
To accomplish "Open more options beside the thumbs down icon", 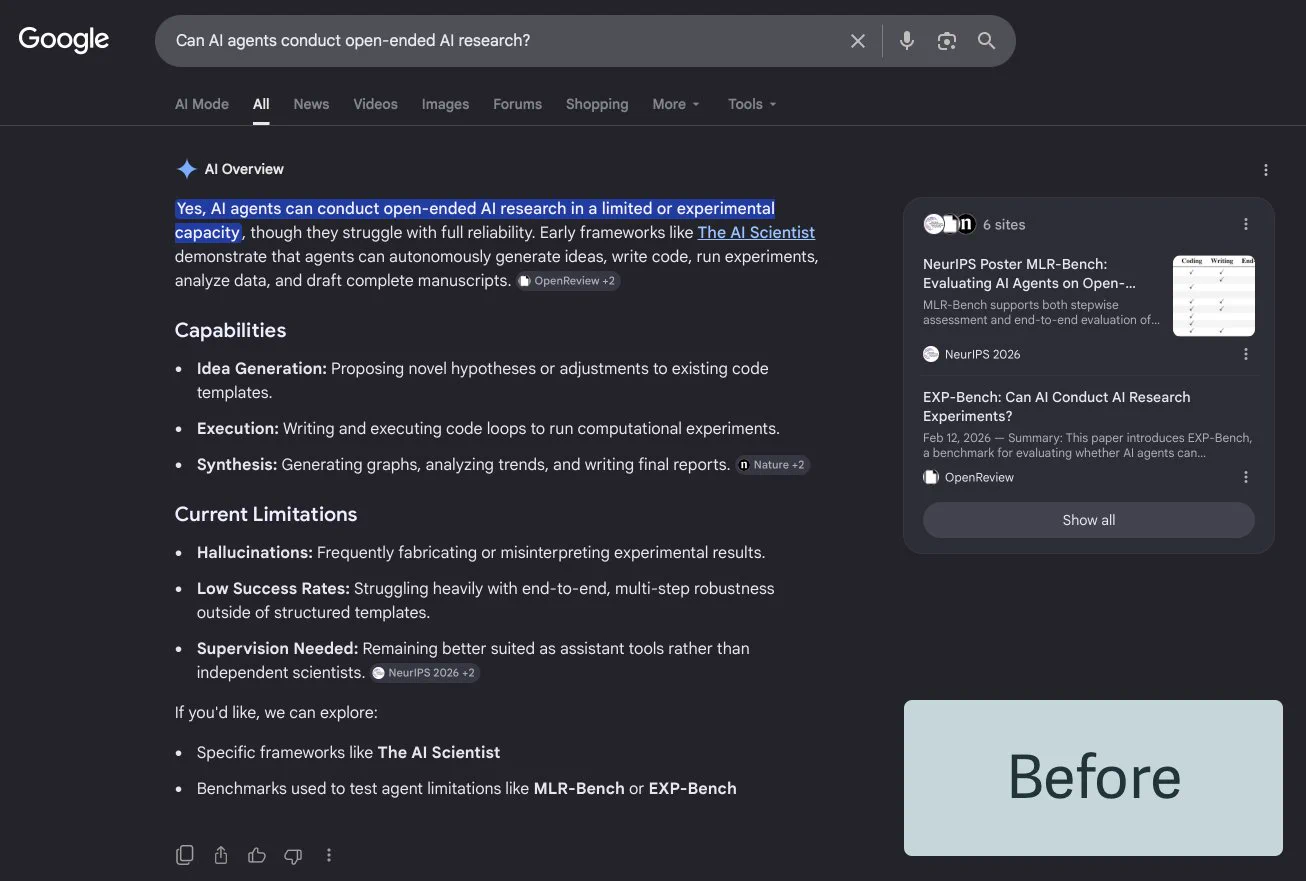I will pos(329,855).
